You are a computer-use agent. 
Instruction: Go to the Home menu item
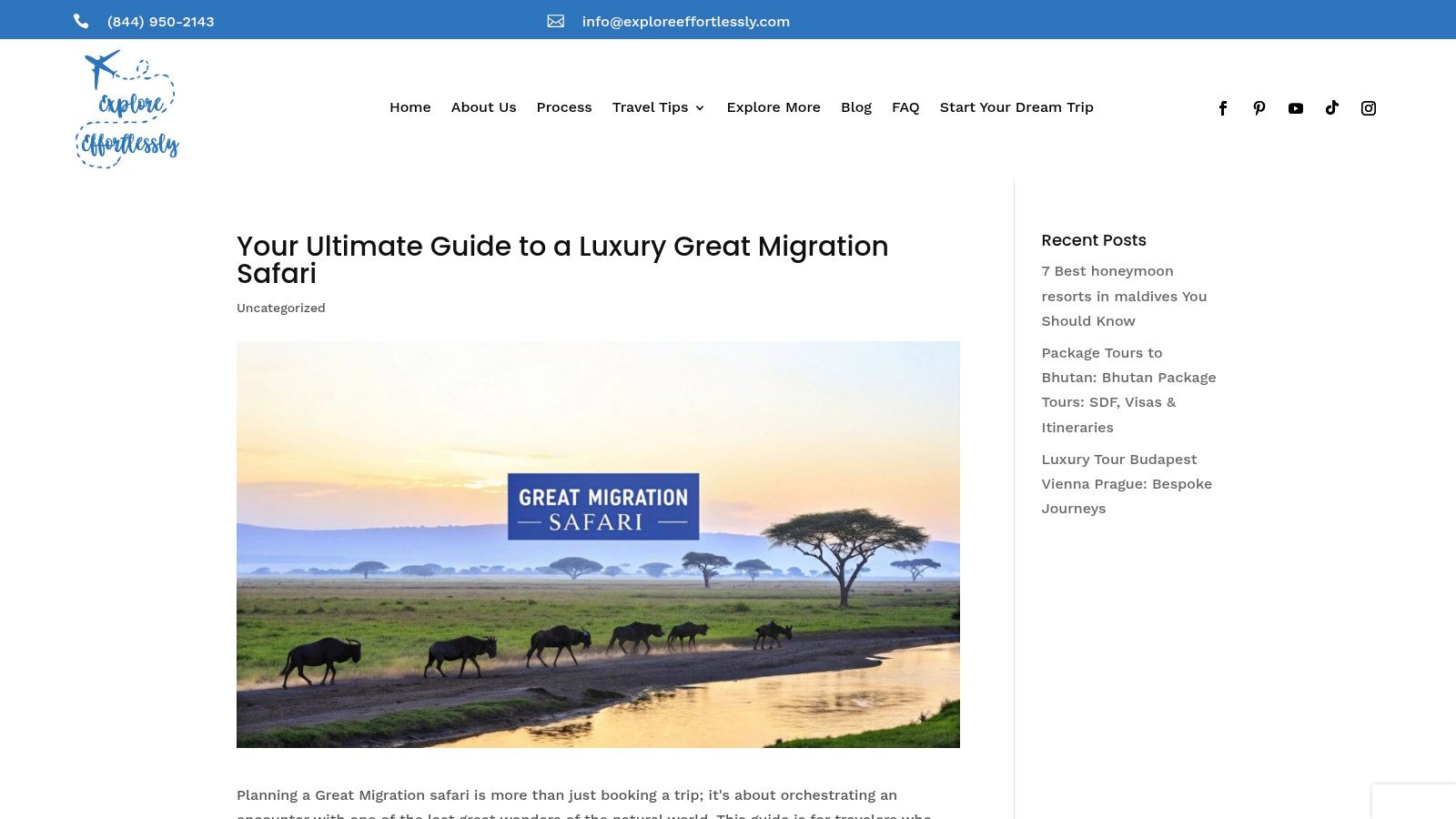tap(409, 107)
